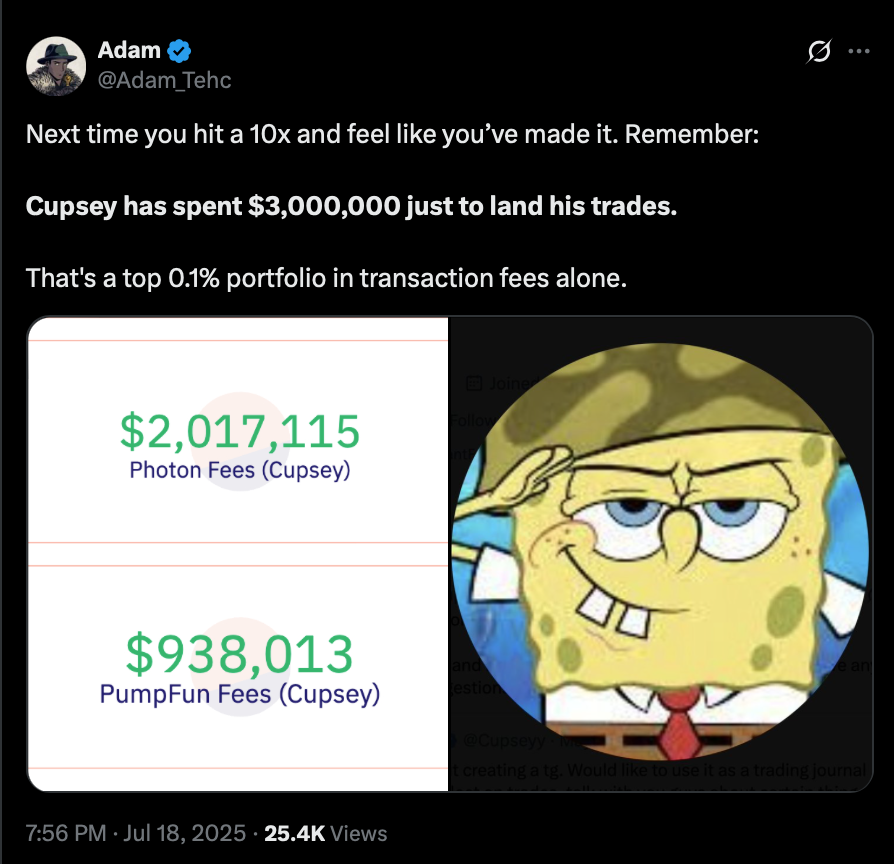This screenshot has height=864, width=894.
Task: Click the @Adam_Tehc handle
Action: [164, 80]
